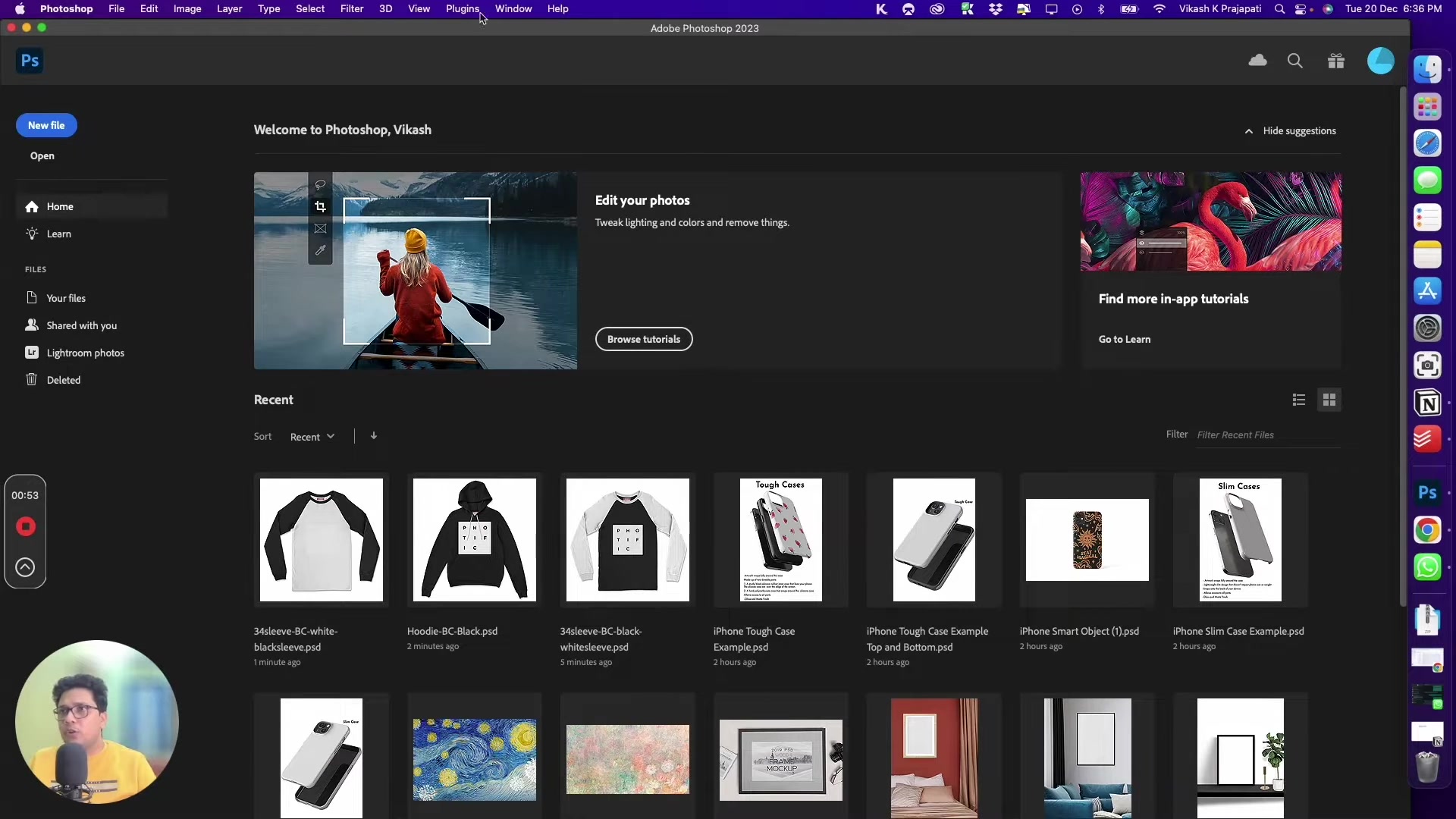Launch Google Chrome from the macOS dock
This screenshot has height=819, width=1456.
click(1429, 531)
